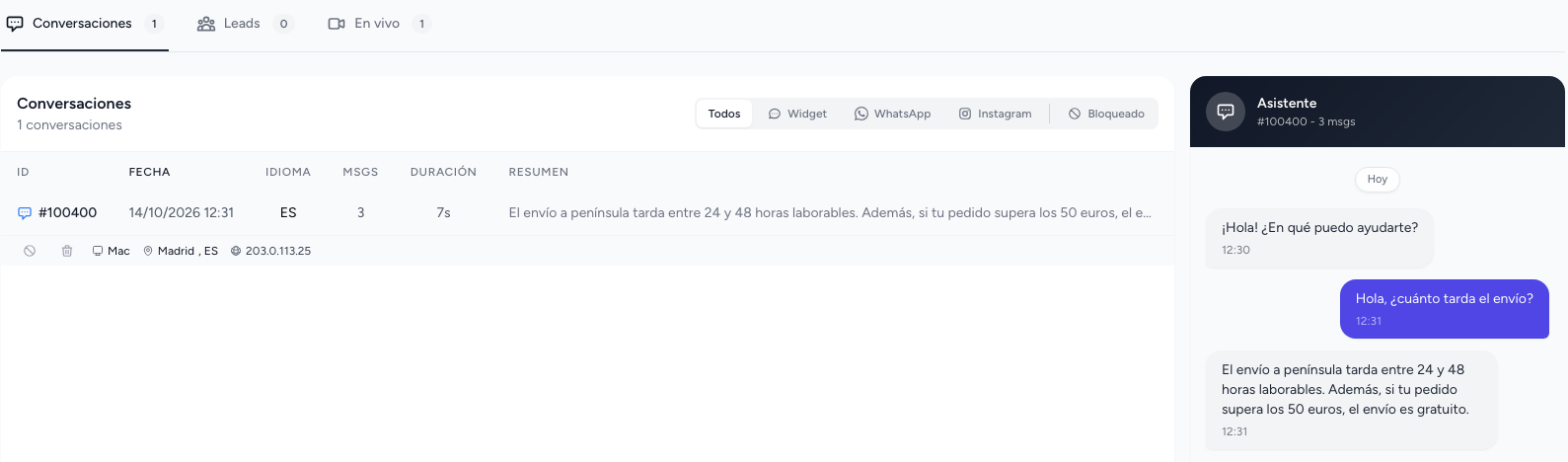
Task: Open conversation #100400
Action: pyautogui.click(x=67, y=213)
